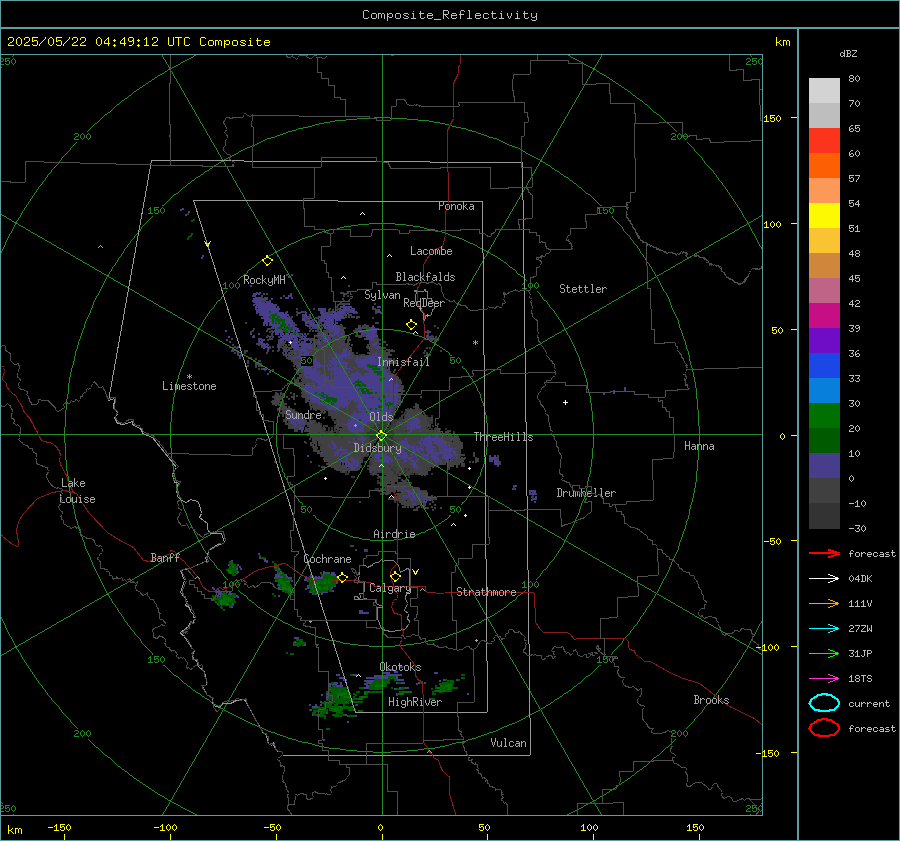Click the white plus marker west of Hanna
The height and width of the screenshot is (841, 900).
pyautogui.click(x=565, y=402)
